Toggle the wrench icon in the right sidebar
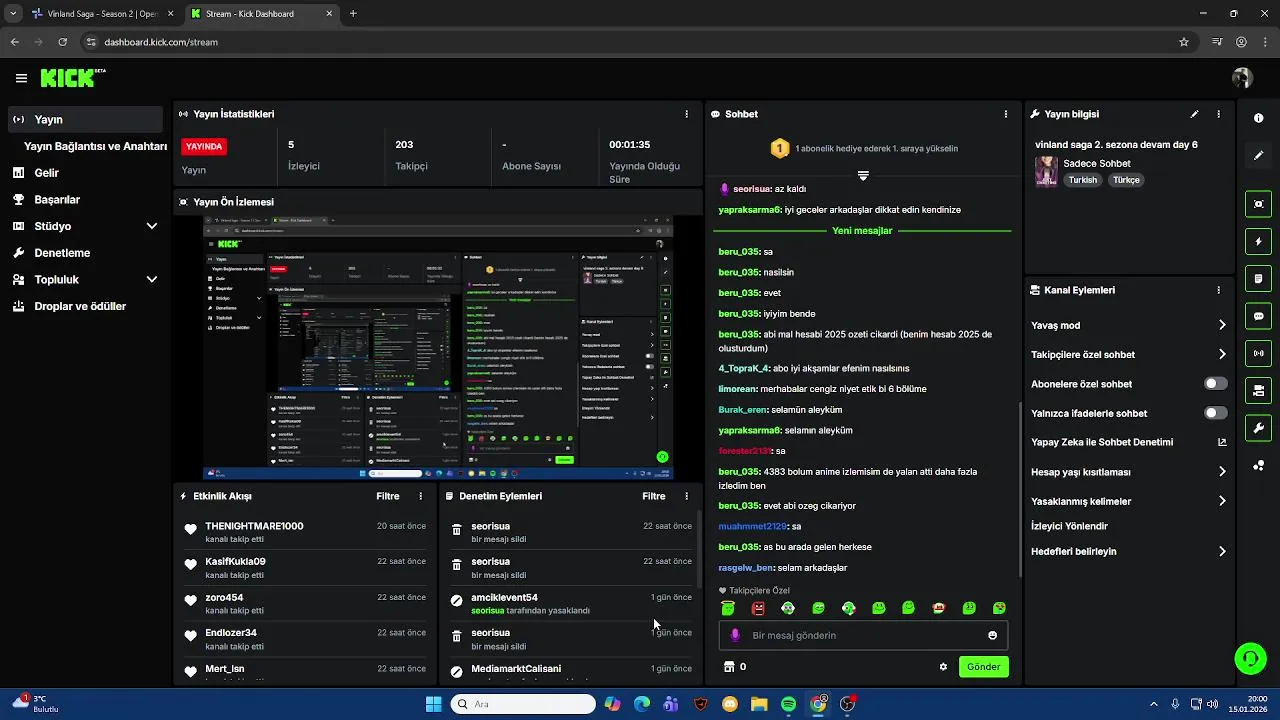 tap(1258, 428)
